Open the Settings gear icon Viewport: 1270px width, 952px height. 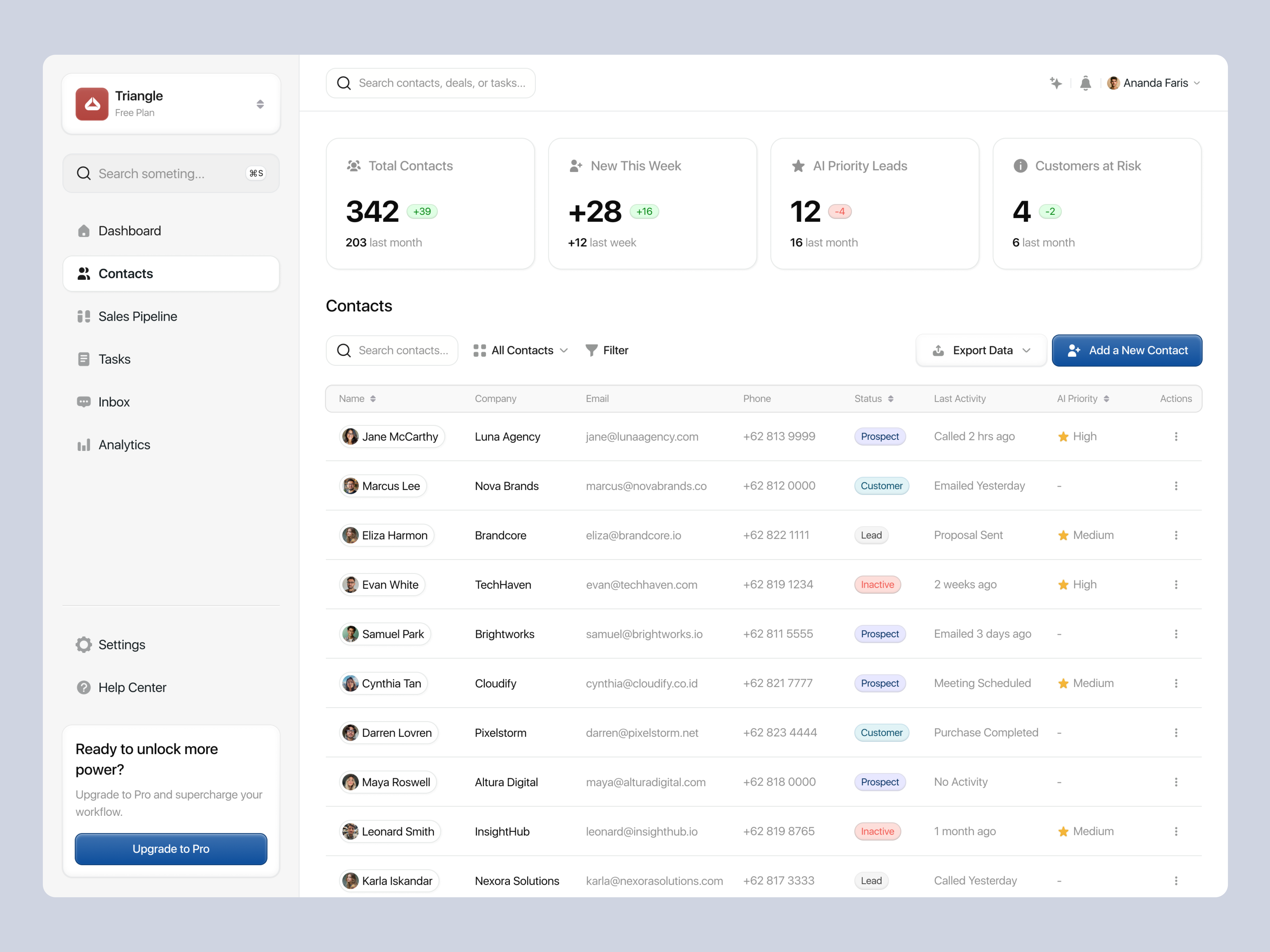[x=84, y=644]
